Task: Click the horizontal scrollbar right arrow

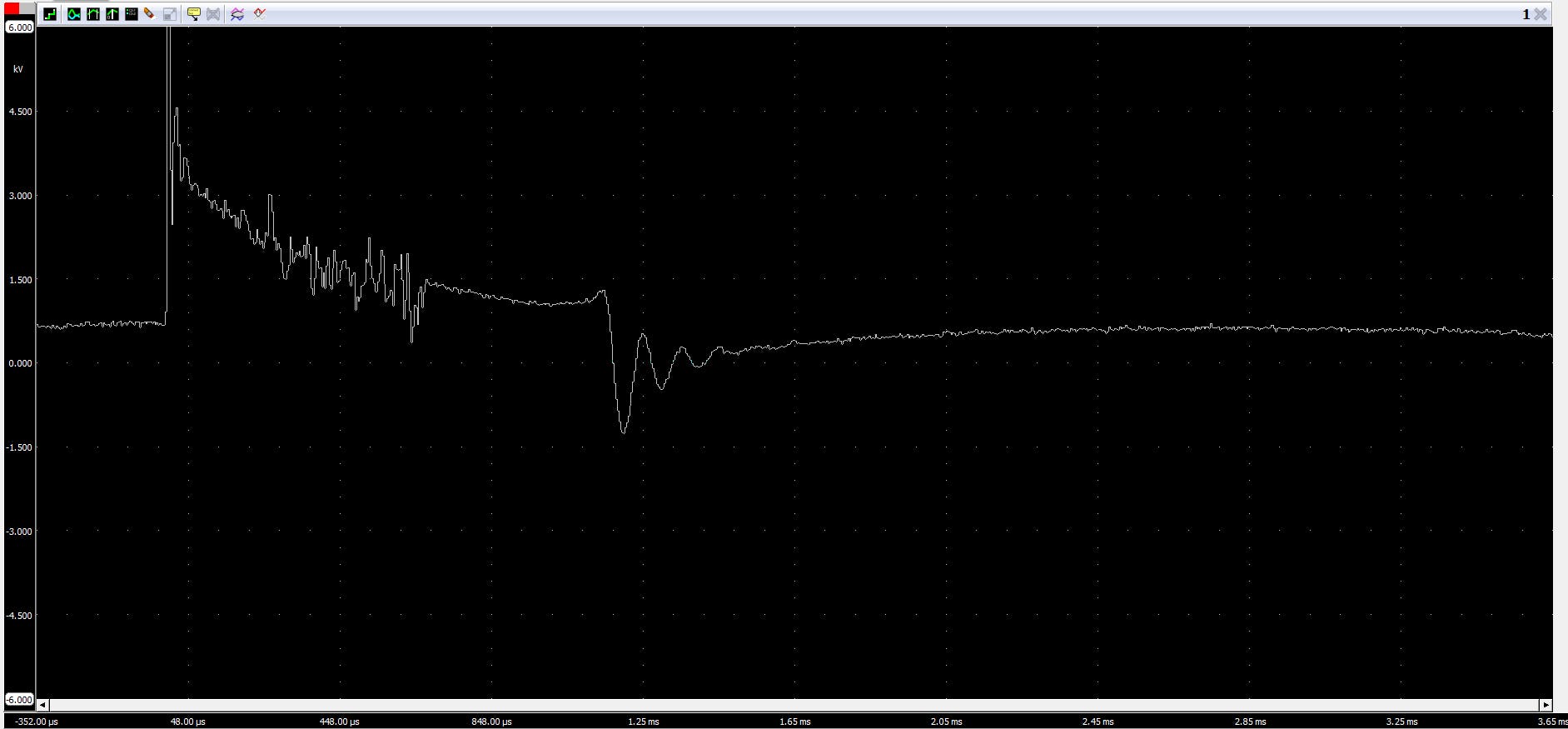Action: [x=1546, y=705]
